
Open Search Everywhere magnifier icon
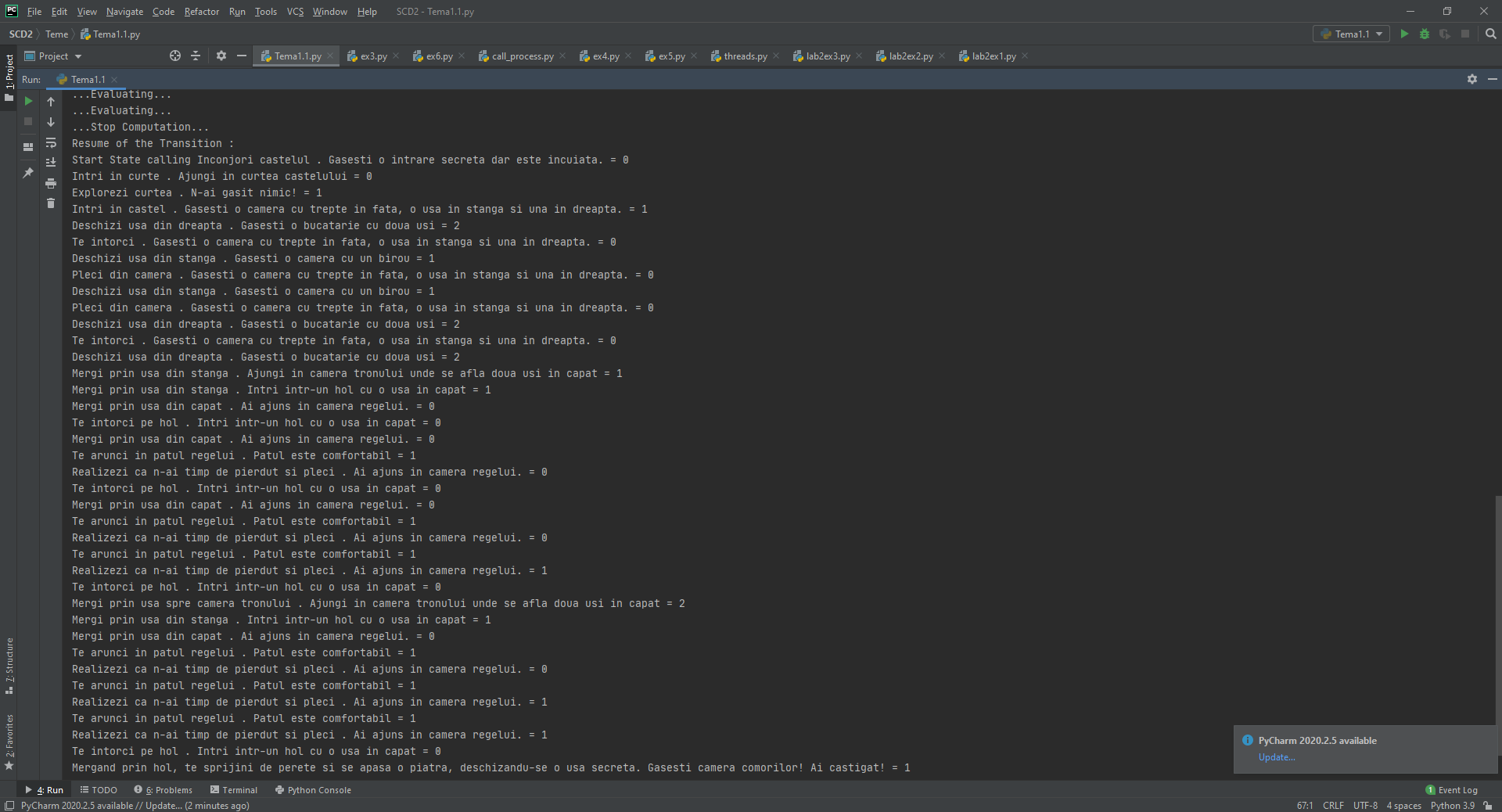click(1490, 34)
